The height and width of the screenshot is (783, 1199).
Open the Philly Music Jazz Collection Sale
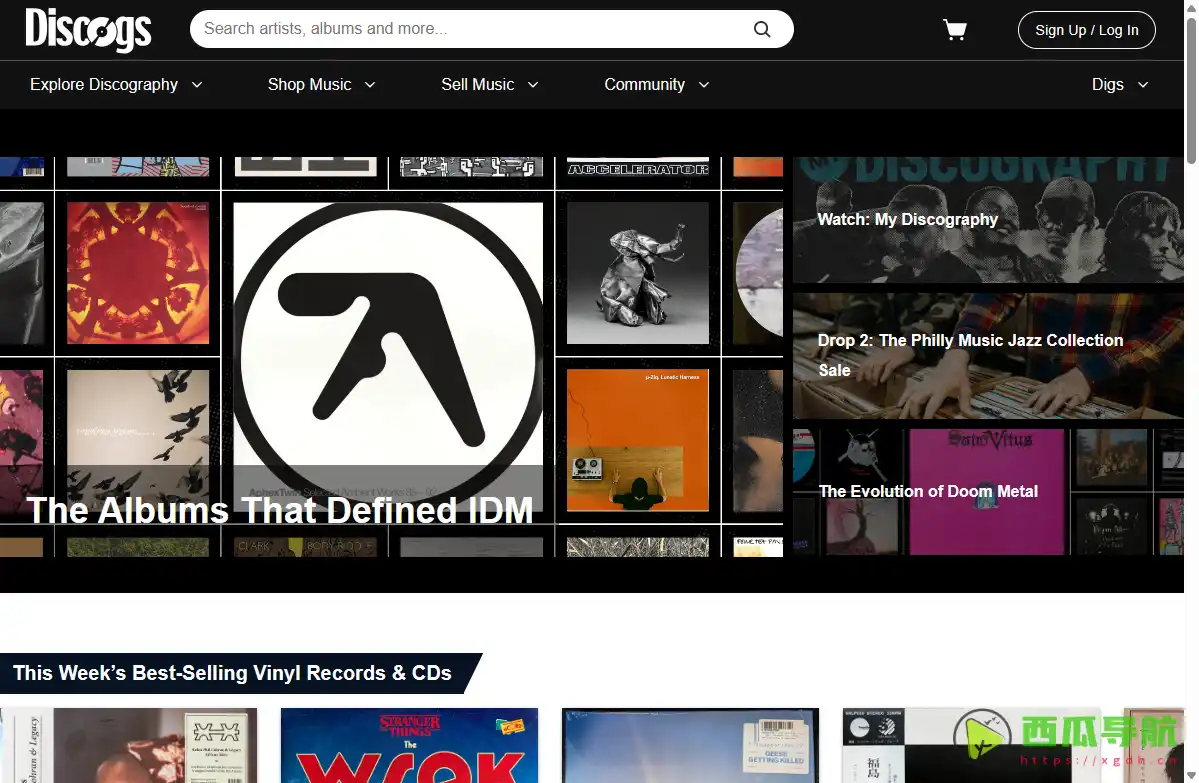[970, 354]
